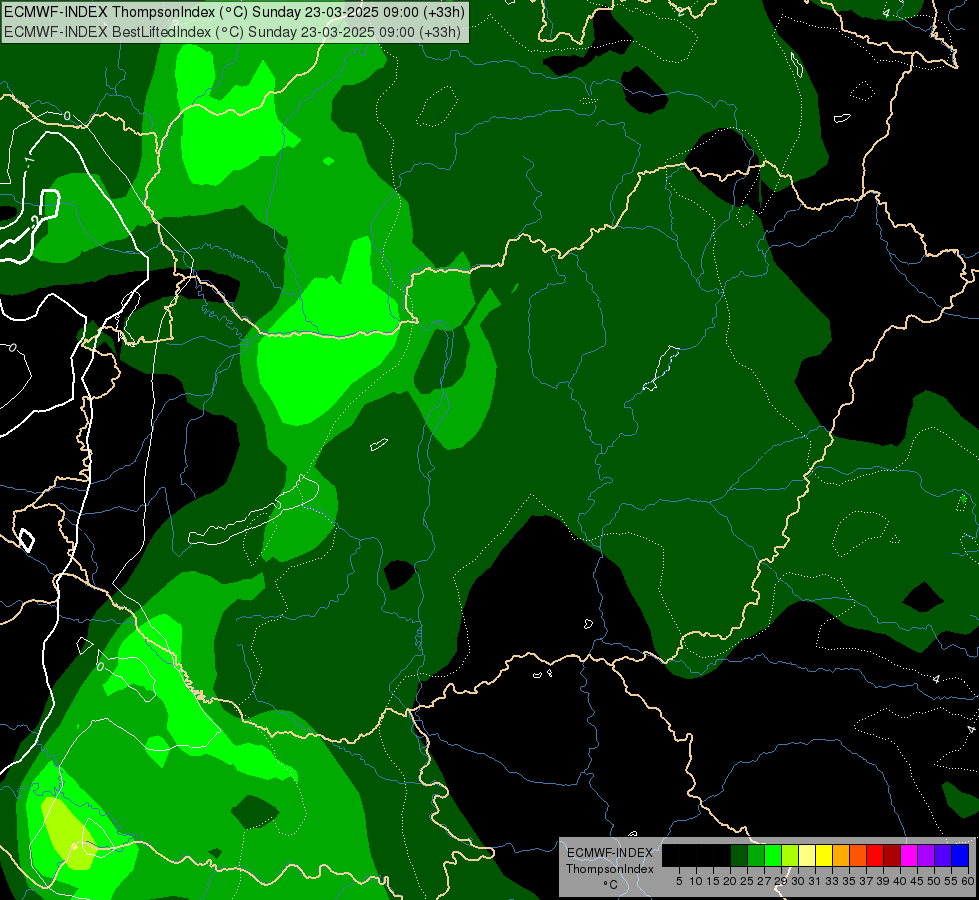Pick the blue 55-60 legend swatch
The width and height of the screenshot is (979, 900).
[x=960, y=855]
